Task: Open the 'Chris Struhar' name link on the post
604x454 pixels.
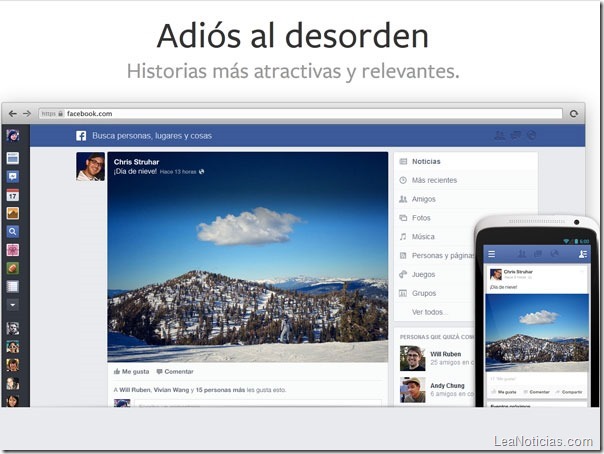Action: [136, 162]
